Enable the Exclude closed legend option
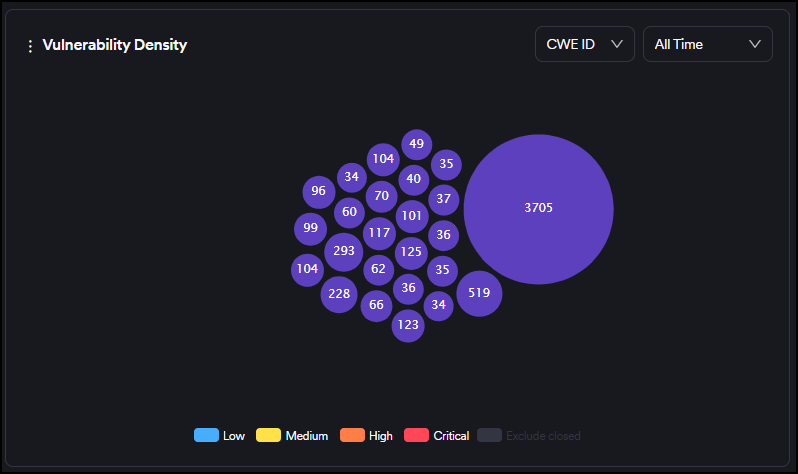This screenshot has height=474, width=798. tap(529, 436)
